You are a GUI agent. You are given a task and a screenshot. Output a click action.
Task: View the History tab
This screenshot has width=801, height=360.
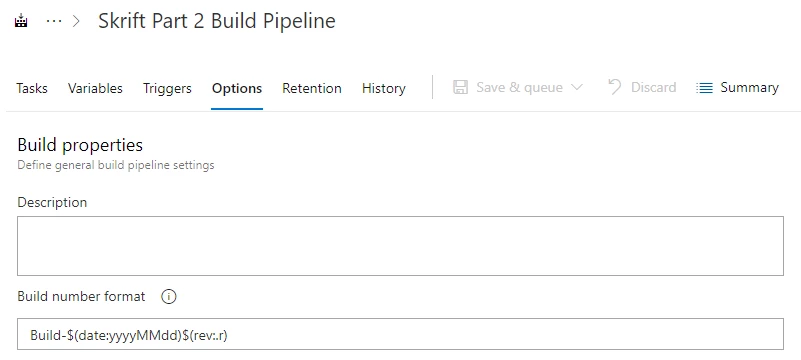(x=384, y=88)
